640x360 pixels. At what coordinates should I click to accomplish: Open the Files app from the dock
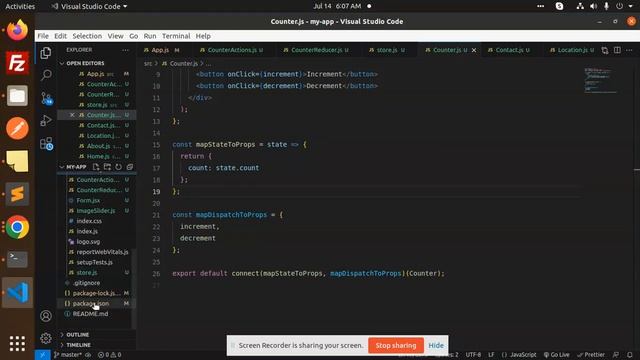[x=17, y=96]
